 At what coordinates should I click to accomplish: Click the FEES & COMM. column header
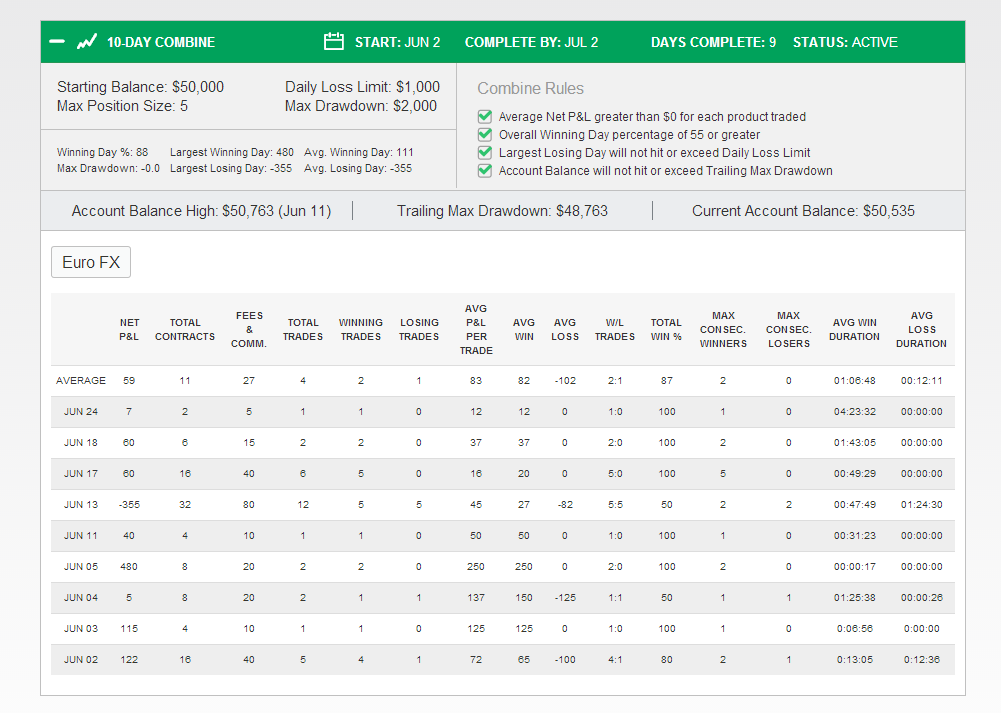pyautogui.click(x=249, y=329)
